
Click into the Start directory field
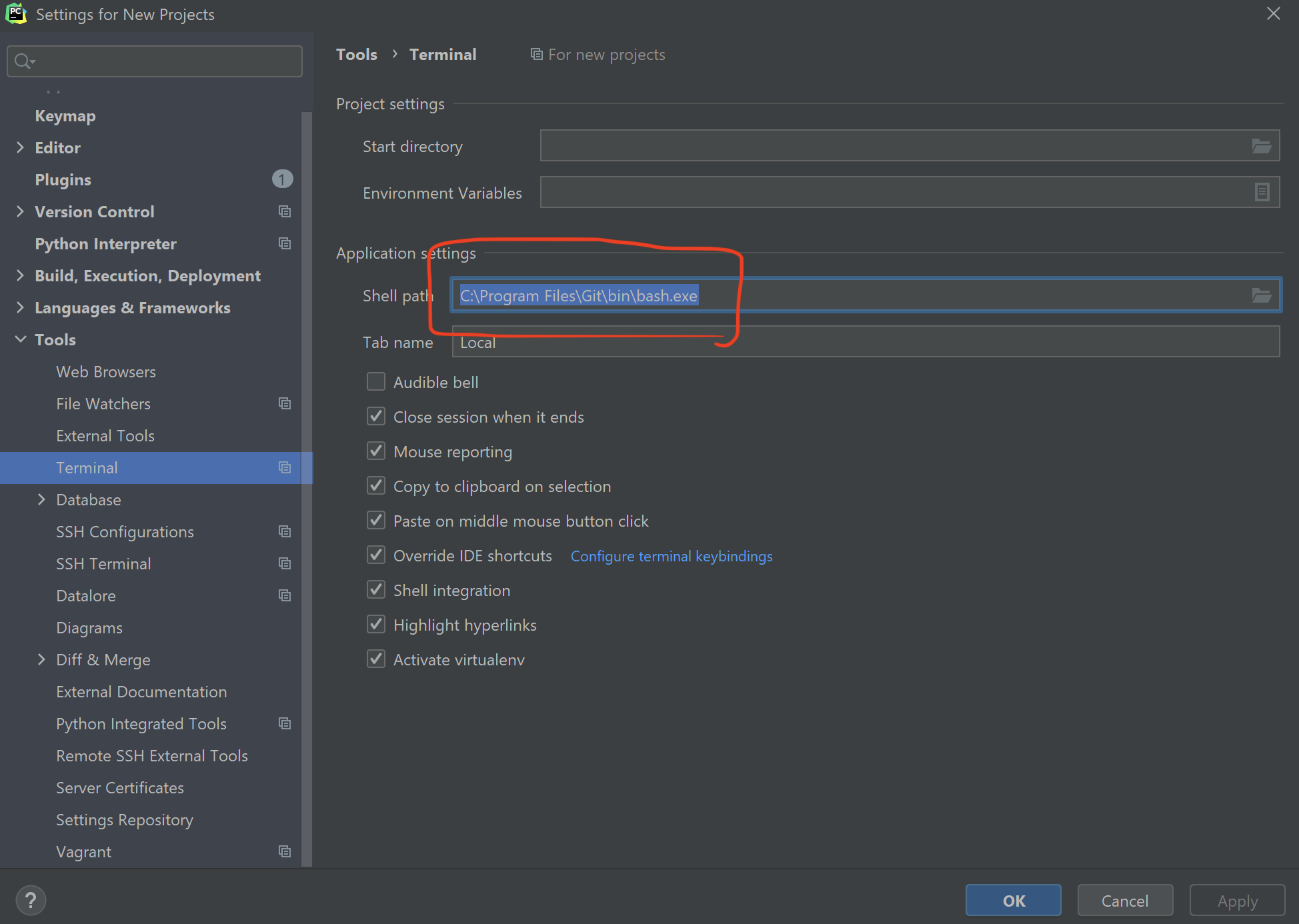[x=910, y=145]
